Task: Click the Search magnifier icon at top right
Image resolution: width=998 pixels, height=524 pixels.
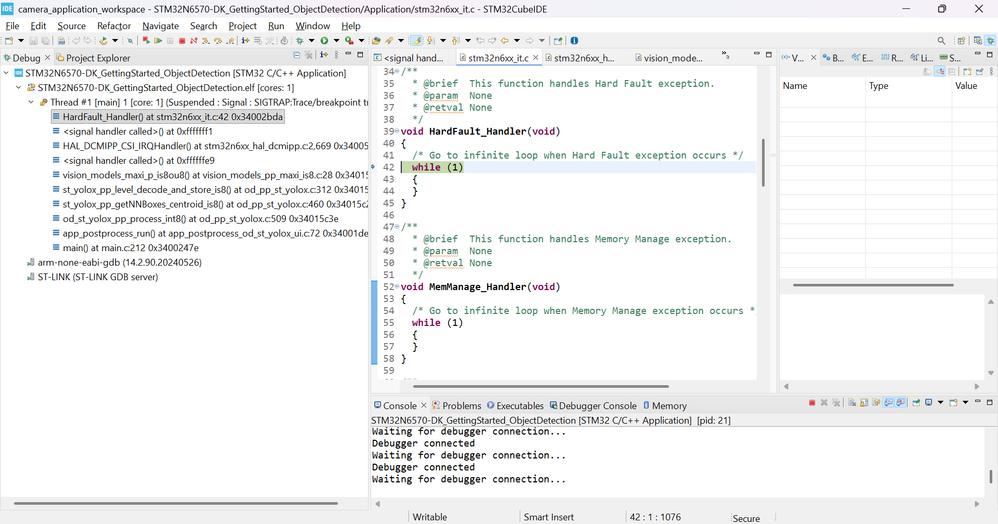Action: tap(941, 41)
